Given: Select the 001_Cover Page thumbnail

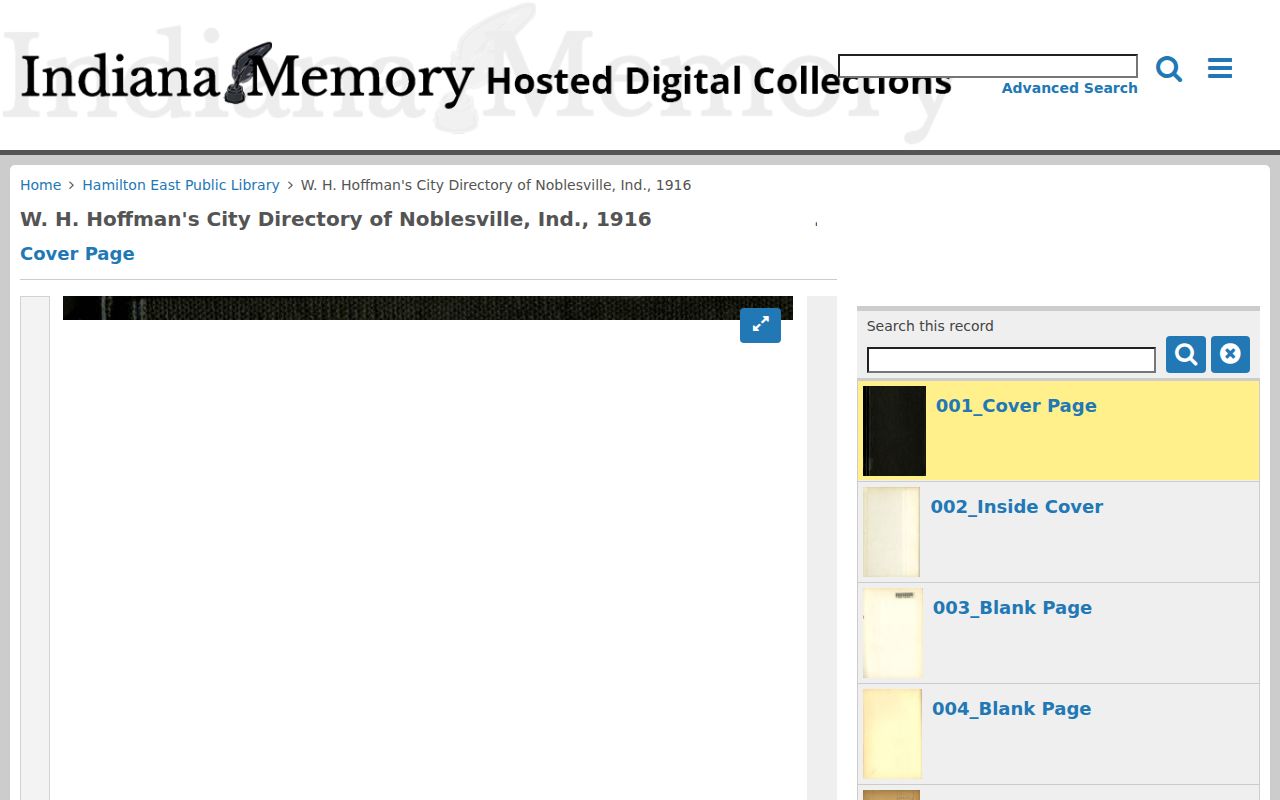Looking at the screenshot, I should click(894, 431).
